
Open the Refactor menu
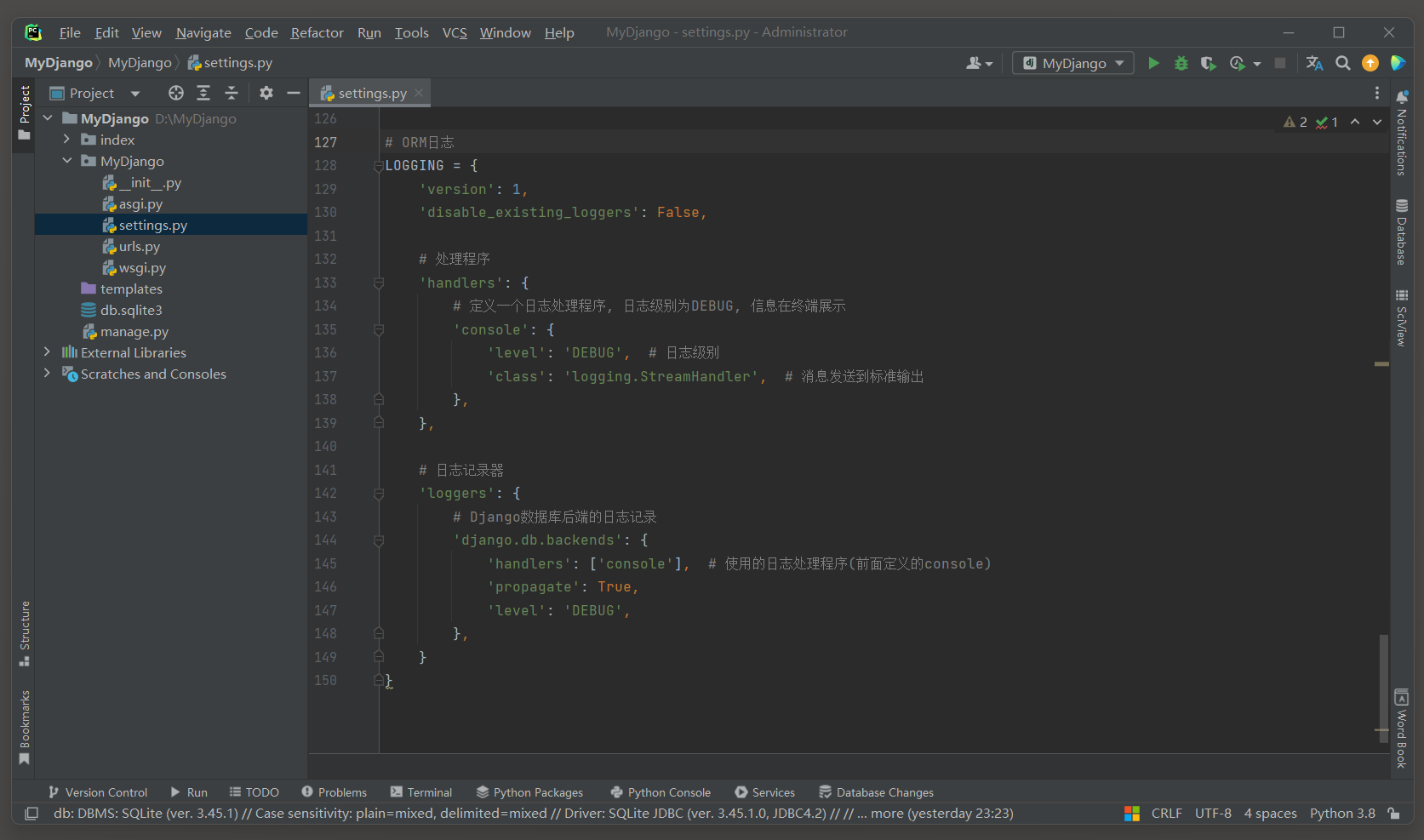pyautogui.click(x=317, y=32)
